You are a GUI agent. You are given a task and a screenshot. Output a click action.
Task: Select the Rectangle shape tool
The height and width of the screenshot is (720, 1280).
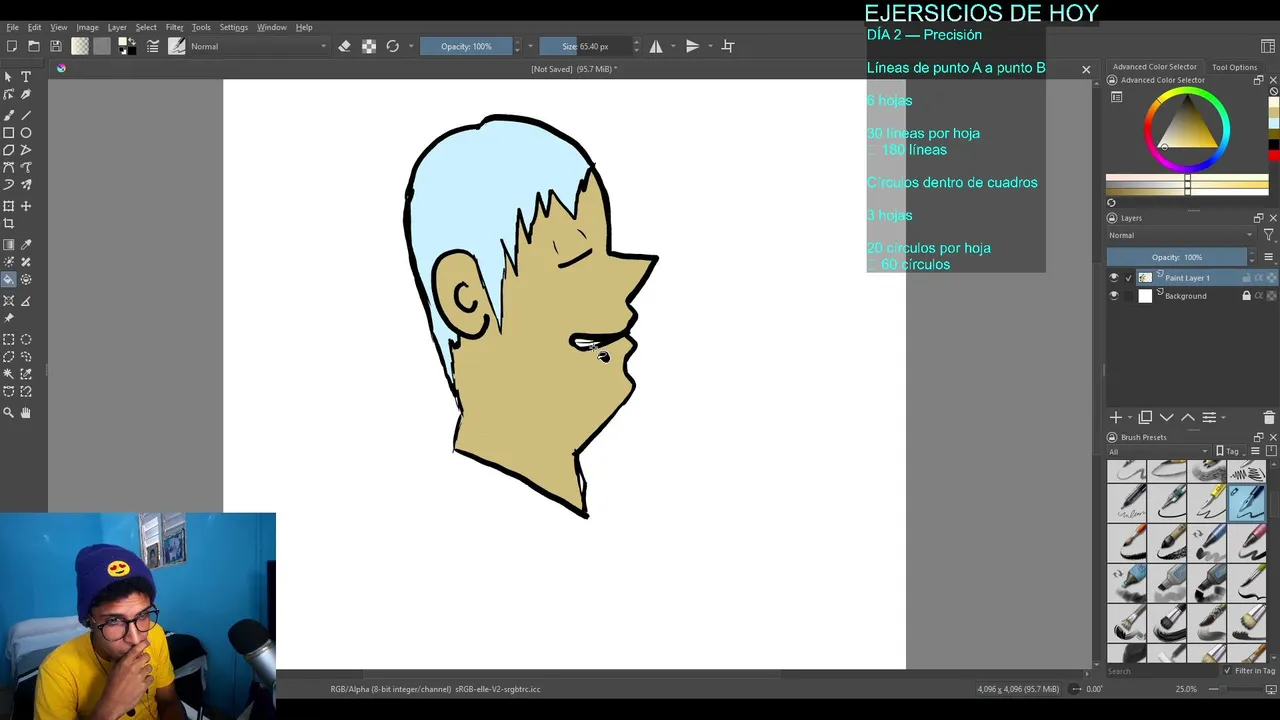[x=9, y=132]
